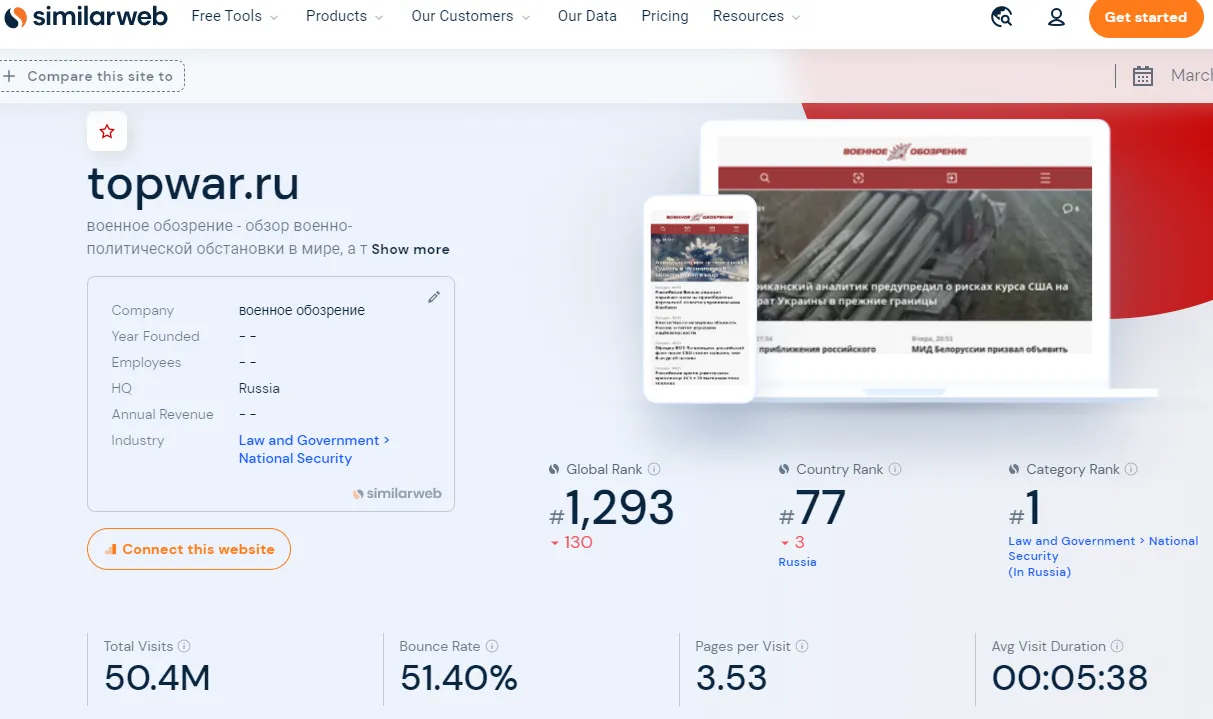
Task: Click the Bounce Rate info icon
Action: (492, 646)
